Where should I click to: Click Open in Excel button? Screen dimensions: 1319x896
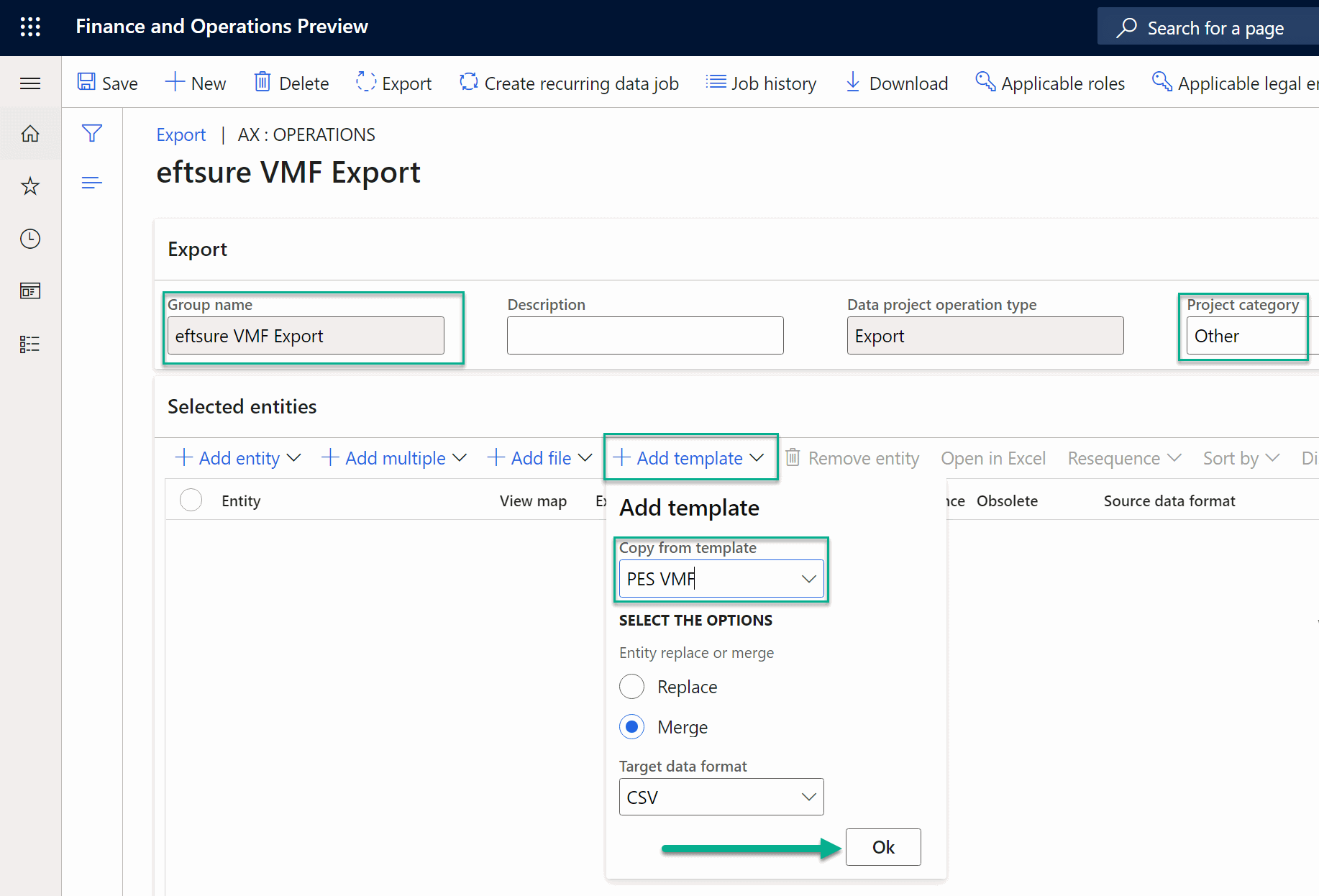[x=993, y=458]
